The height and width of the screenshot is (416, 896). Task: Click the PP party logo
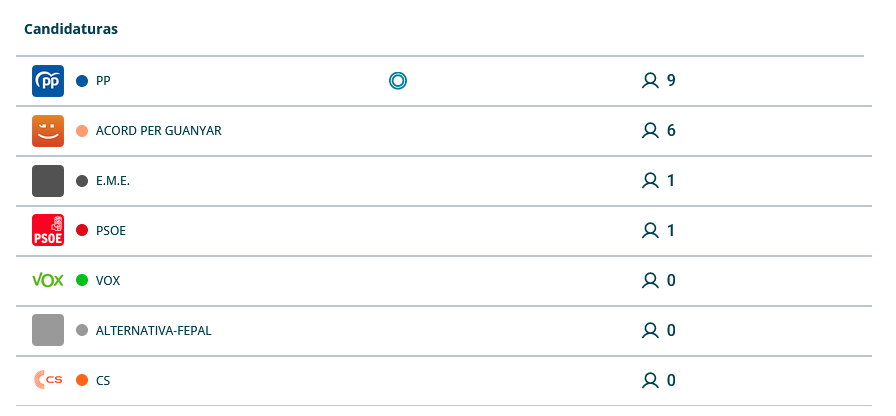coord(48,81)
